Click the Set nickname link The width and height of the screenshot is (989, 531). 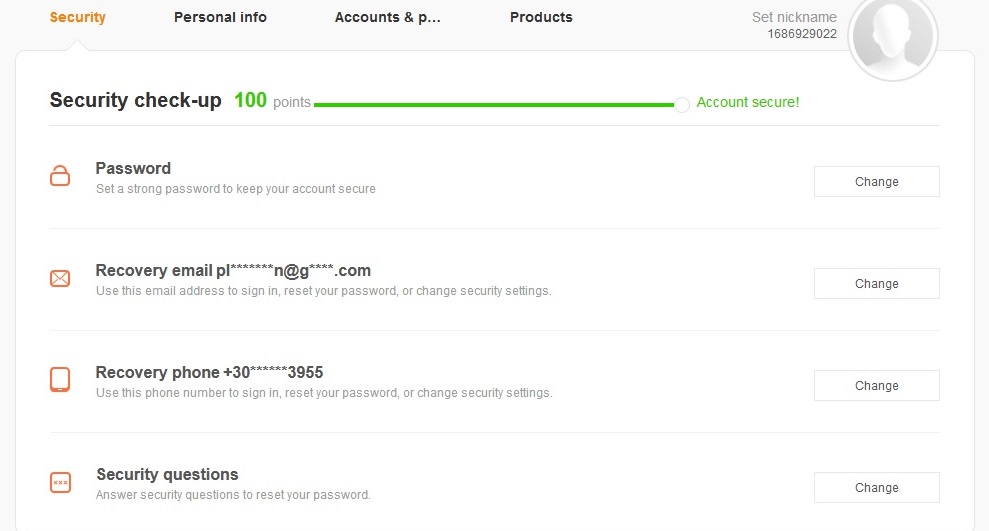[x=794, y=17]
